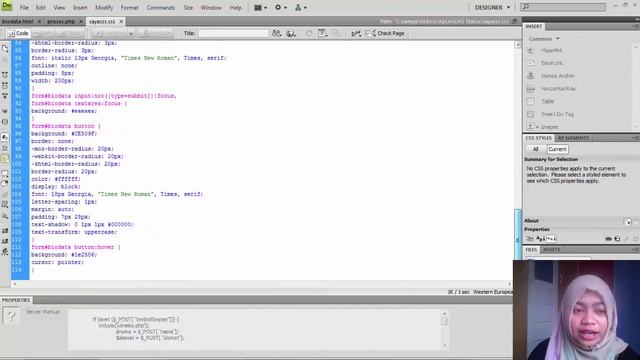Click the Select Parent Tag icon
640x360 pixels.
click(x=5, y=111)
